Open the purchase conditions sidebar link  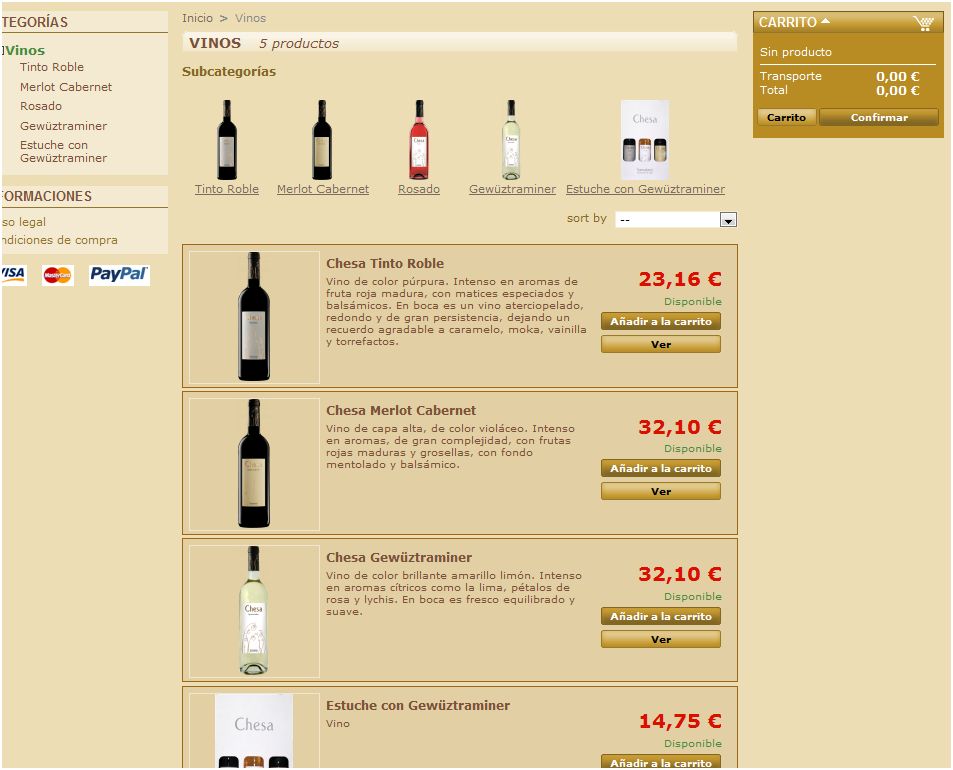click(x=59, y=240)
